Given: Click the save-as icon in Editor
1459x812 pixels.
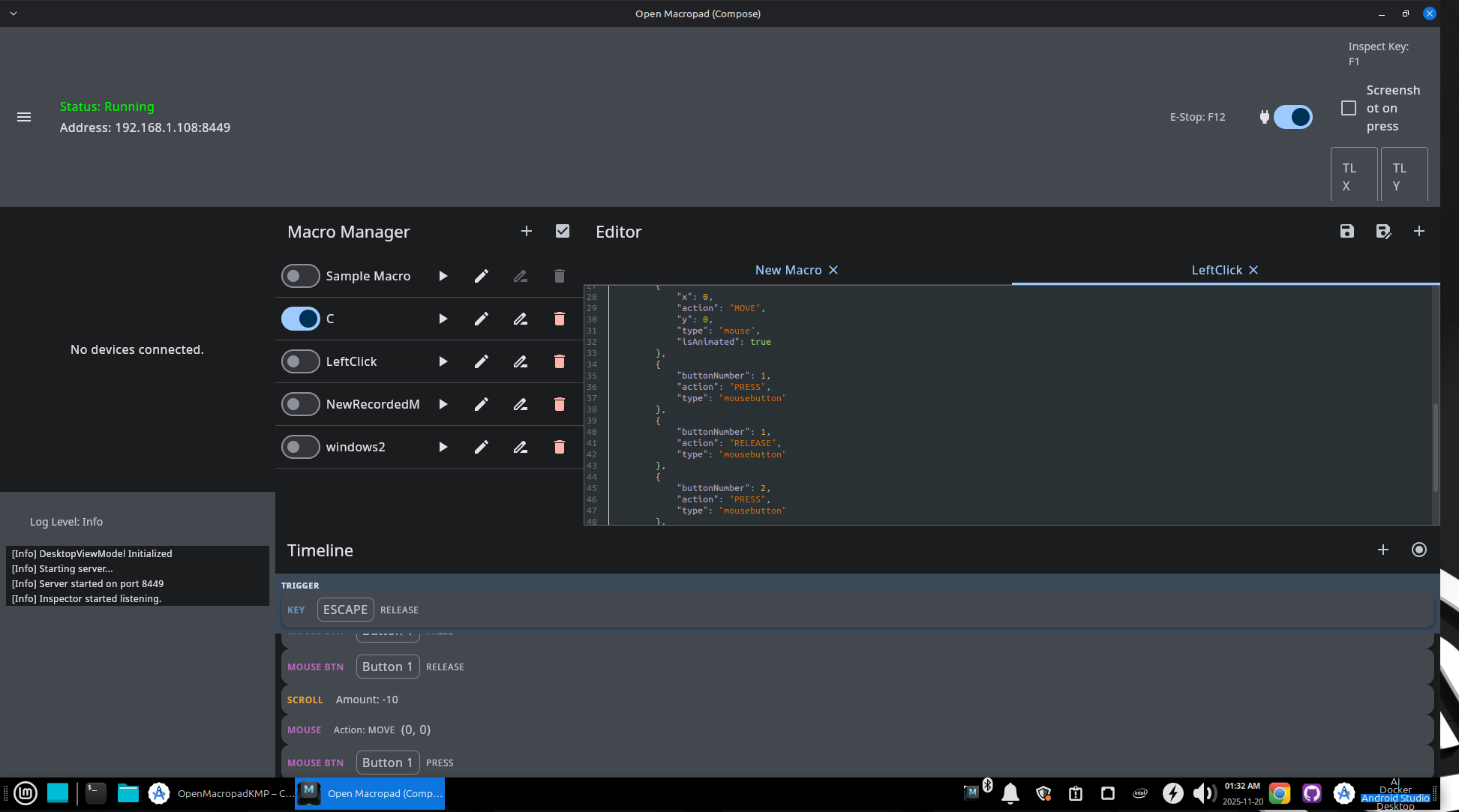Looking at the screenshot, I should 1383,232.
